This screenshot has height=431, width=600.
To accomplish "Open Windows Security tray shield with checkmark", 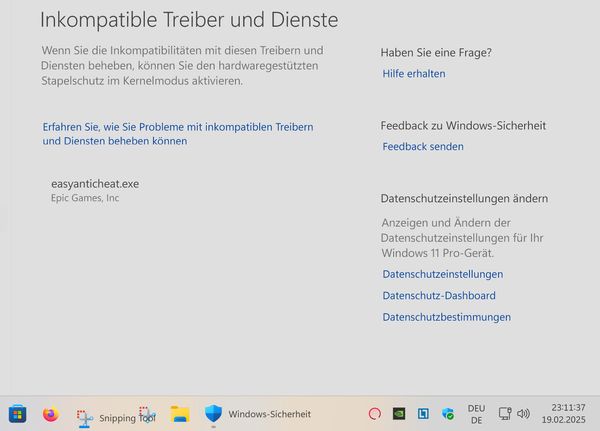I will click(x=448, y=414).
